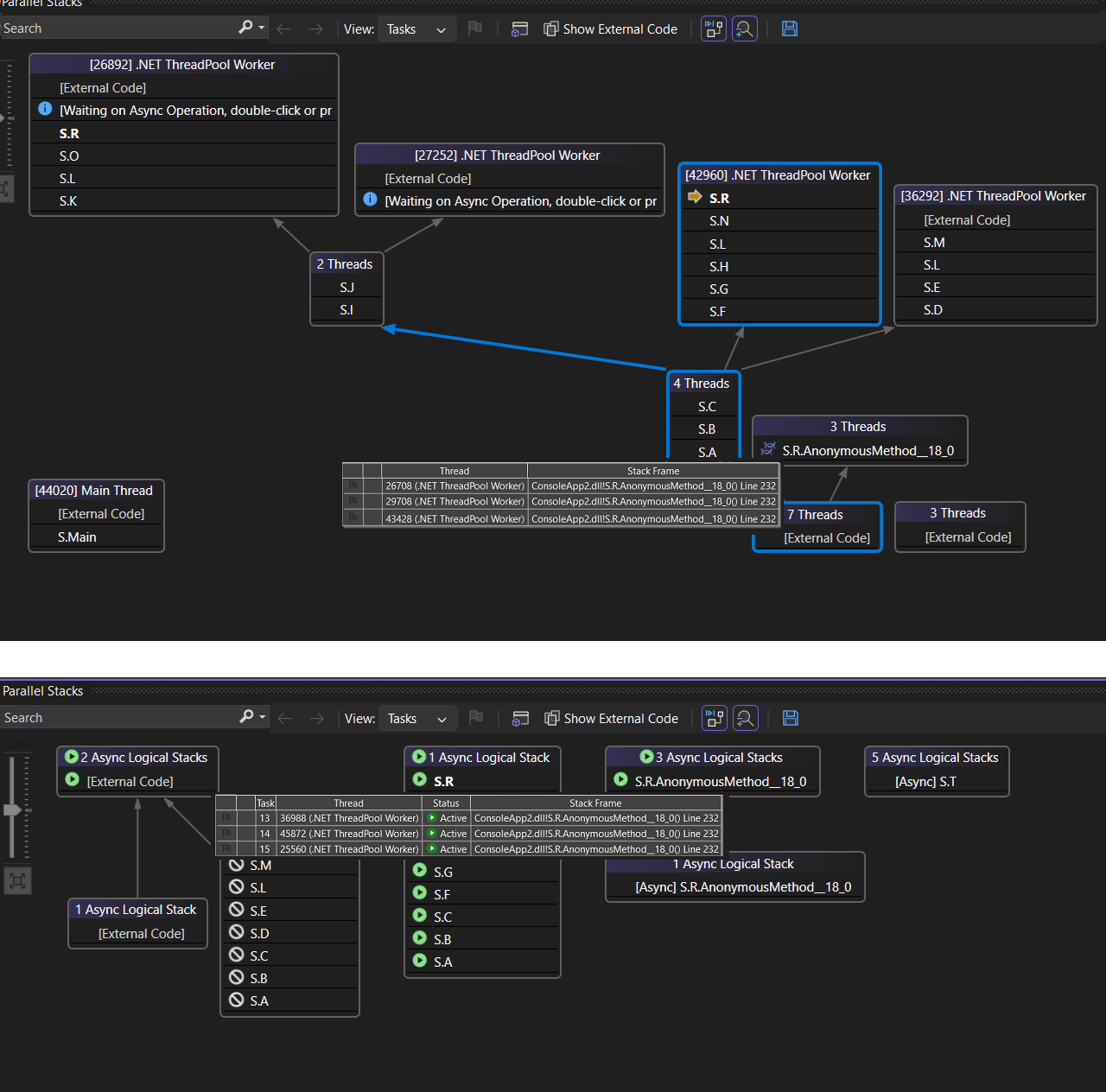Open the View dropdown in lower panel
Screen dimensions: 1106x1092
pos(417,718)
